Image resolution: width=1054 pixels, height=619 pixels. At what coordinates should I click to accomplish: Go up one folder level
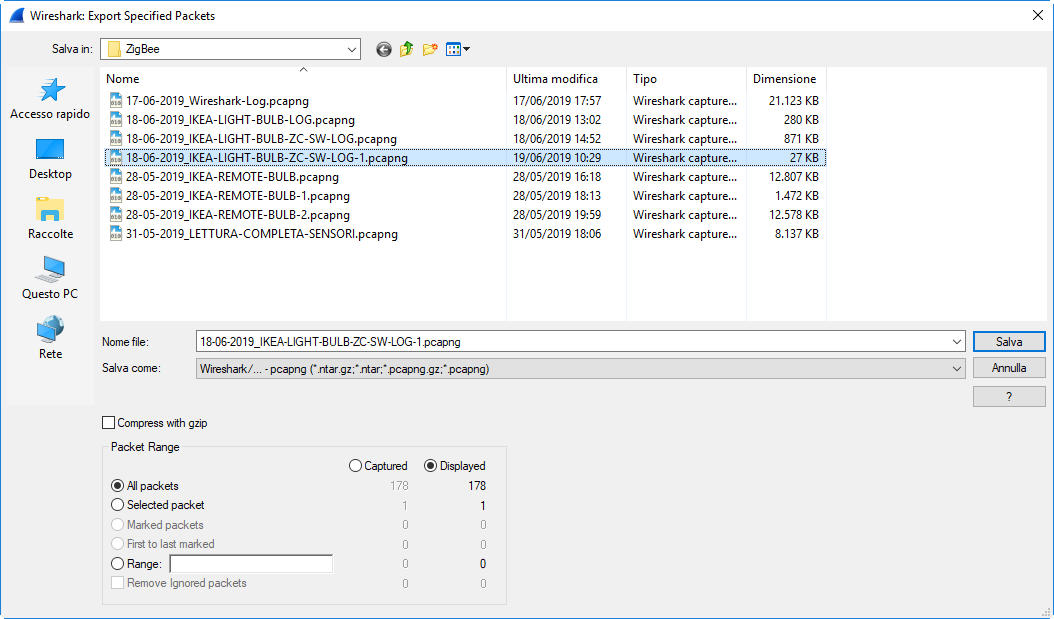coord(407,49)
